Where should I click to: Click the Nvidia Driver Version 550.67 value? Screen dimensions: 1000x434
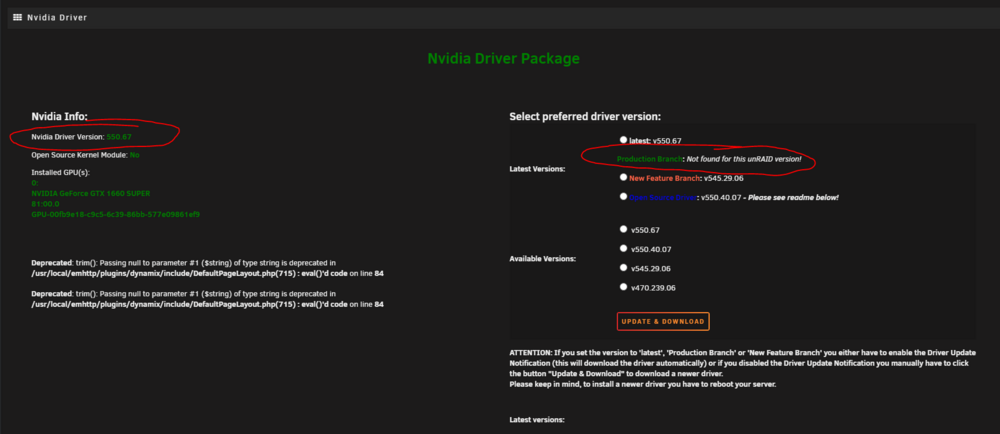(x=119, y=136)
